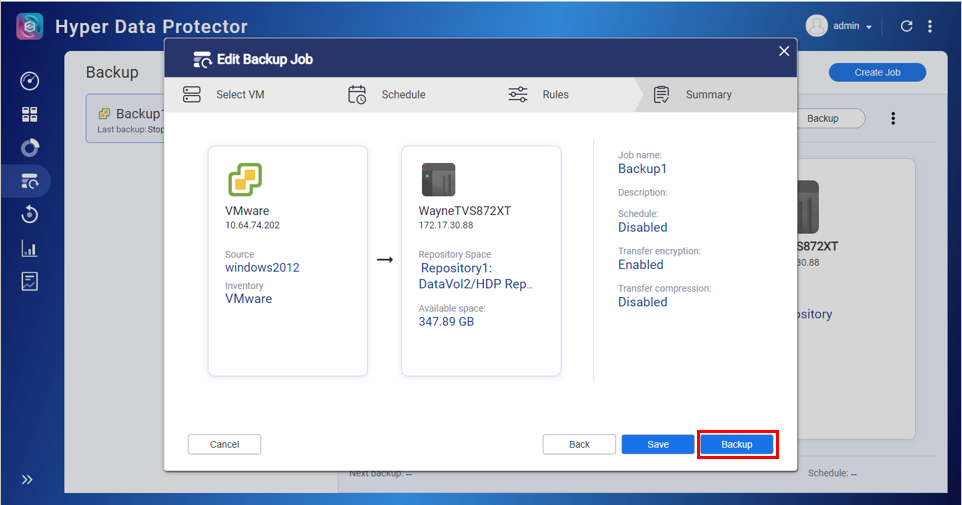Open the admin account dropdown

pyautogui.click(x=853, y=26)
